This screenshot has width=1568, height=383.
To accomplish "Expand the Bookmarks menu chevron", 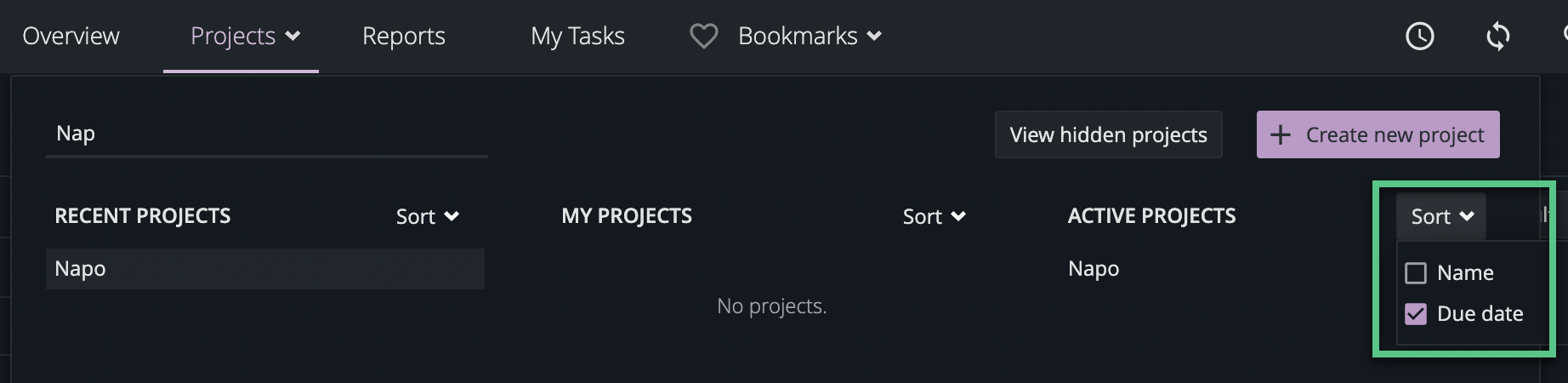I will (x=874, y=36).
